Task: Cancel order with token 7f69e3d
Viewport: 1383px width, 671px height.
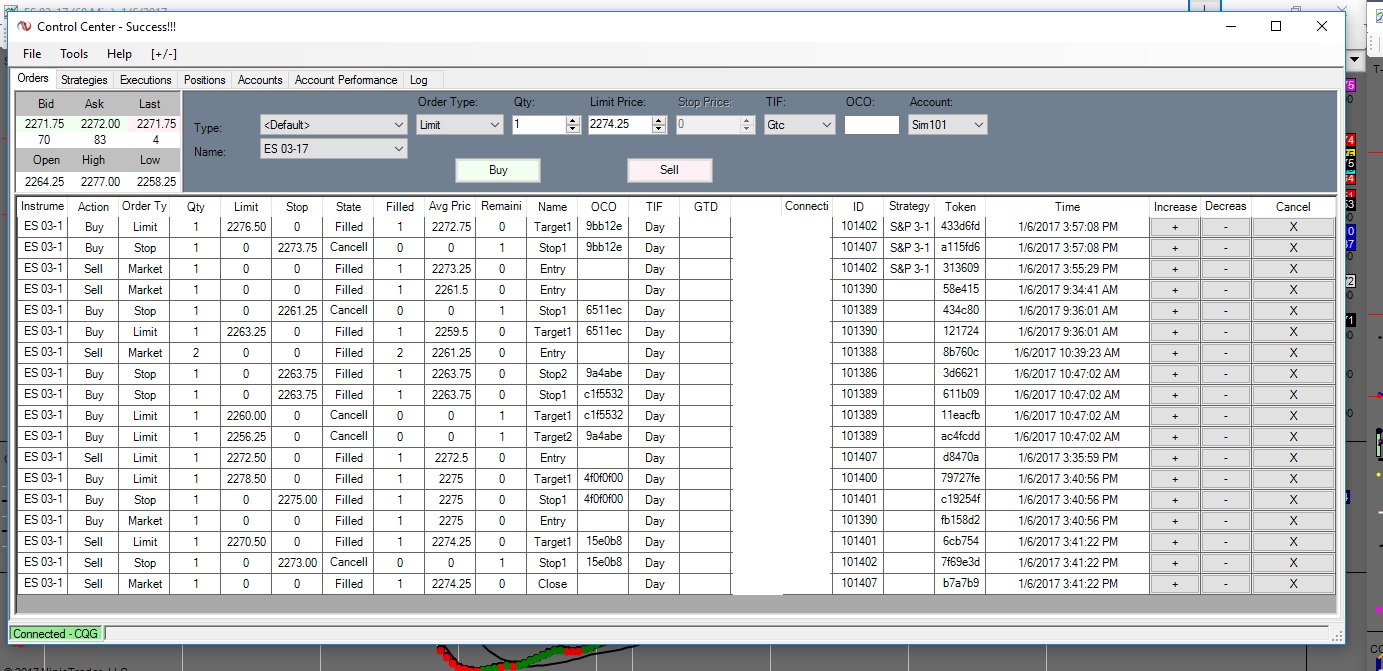Action: pyautogui.click(x=1293, y=563)
